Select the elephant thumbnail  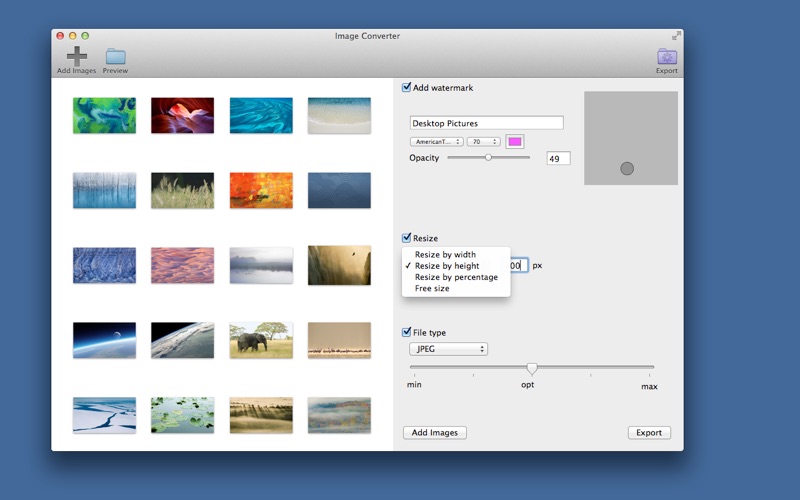(x=261, y=340)
